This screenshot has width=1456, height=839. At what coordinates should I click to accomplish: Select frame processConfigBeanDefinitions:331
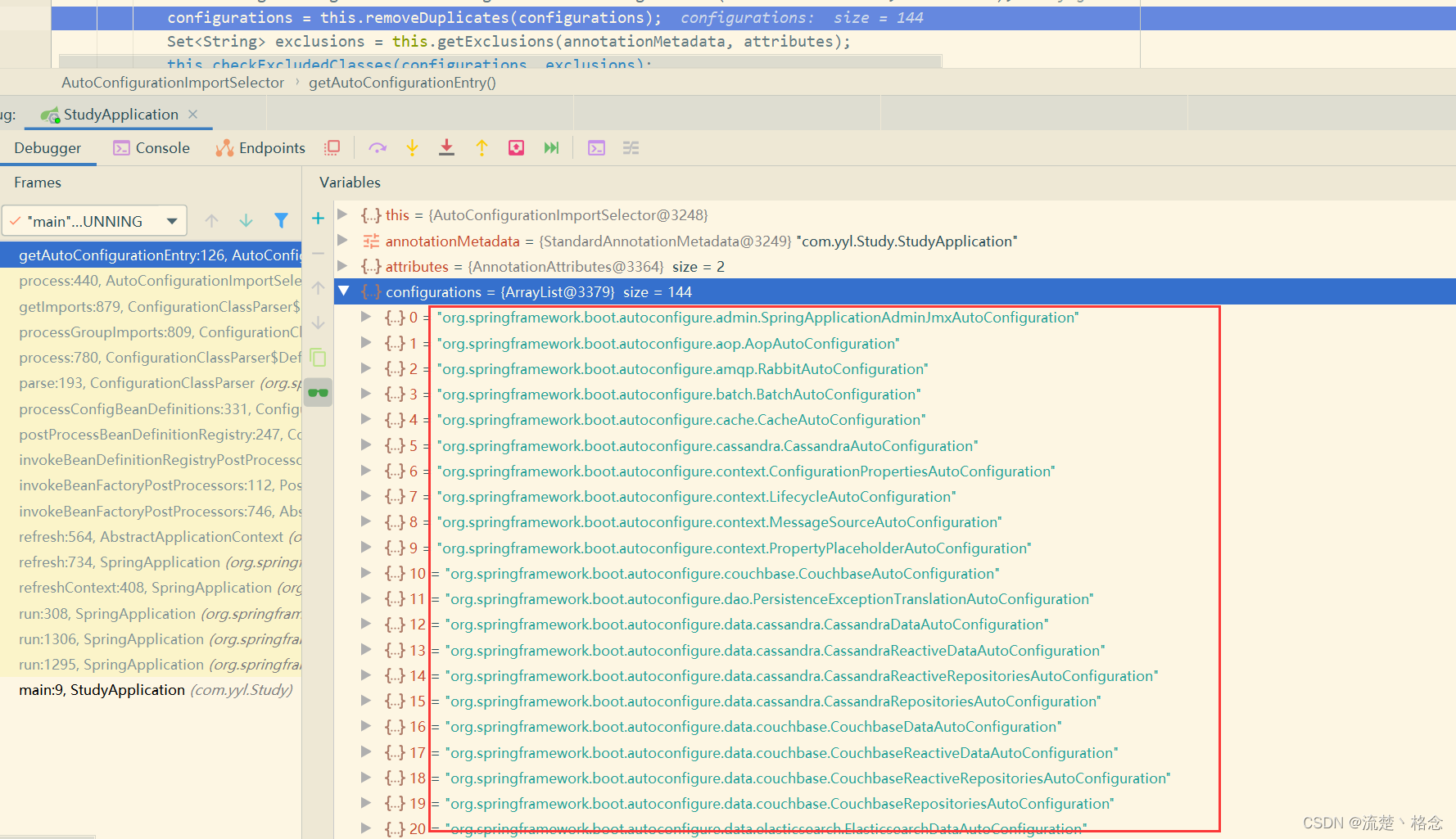tap(151, 409)
